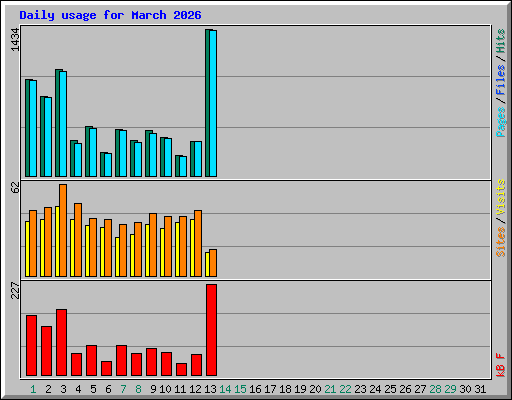
Task: Click the cyan hits bar for day 13
Action: click(x=213, y=103)
